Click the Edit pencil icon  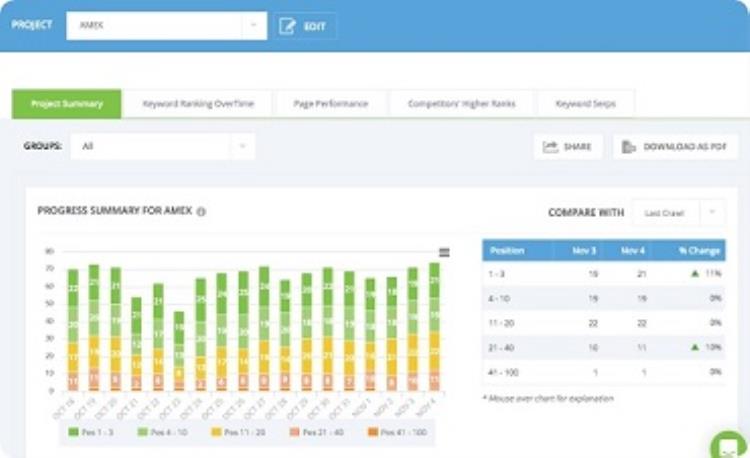pyautogui.click(x=288, y=26)
